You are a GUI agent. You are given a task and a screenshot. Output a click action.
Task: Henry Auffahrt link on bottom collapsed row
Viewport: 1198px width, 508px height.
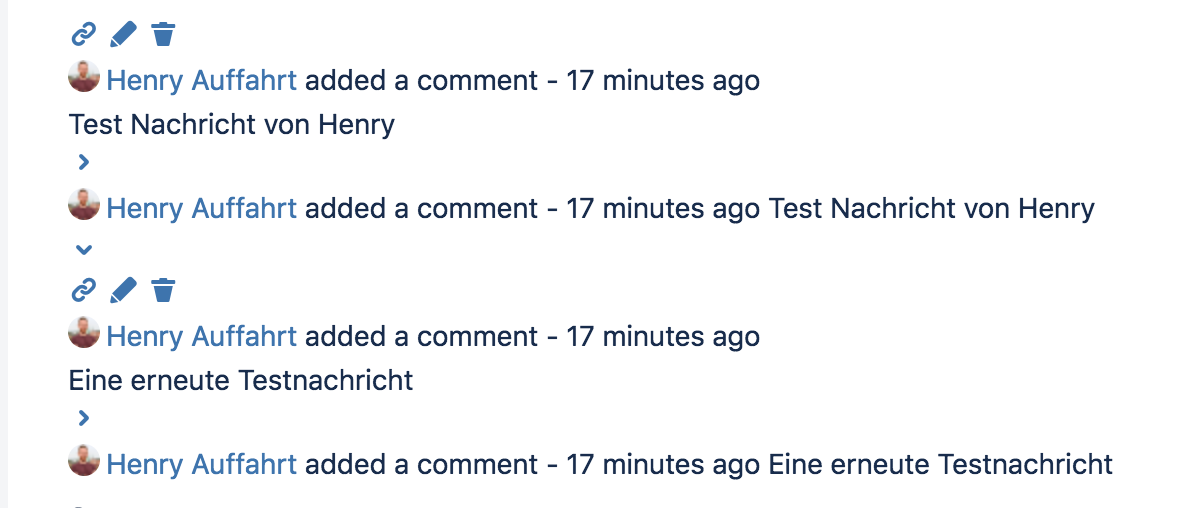pyautogui.click(x=202, y=464)
